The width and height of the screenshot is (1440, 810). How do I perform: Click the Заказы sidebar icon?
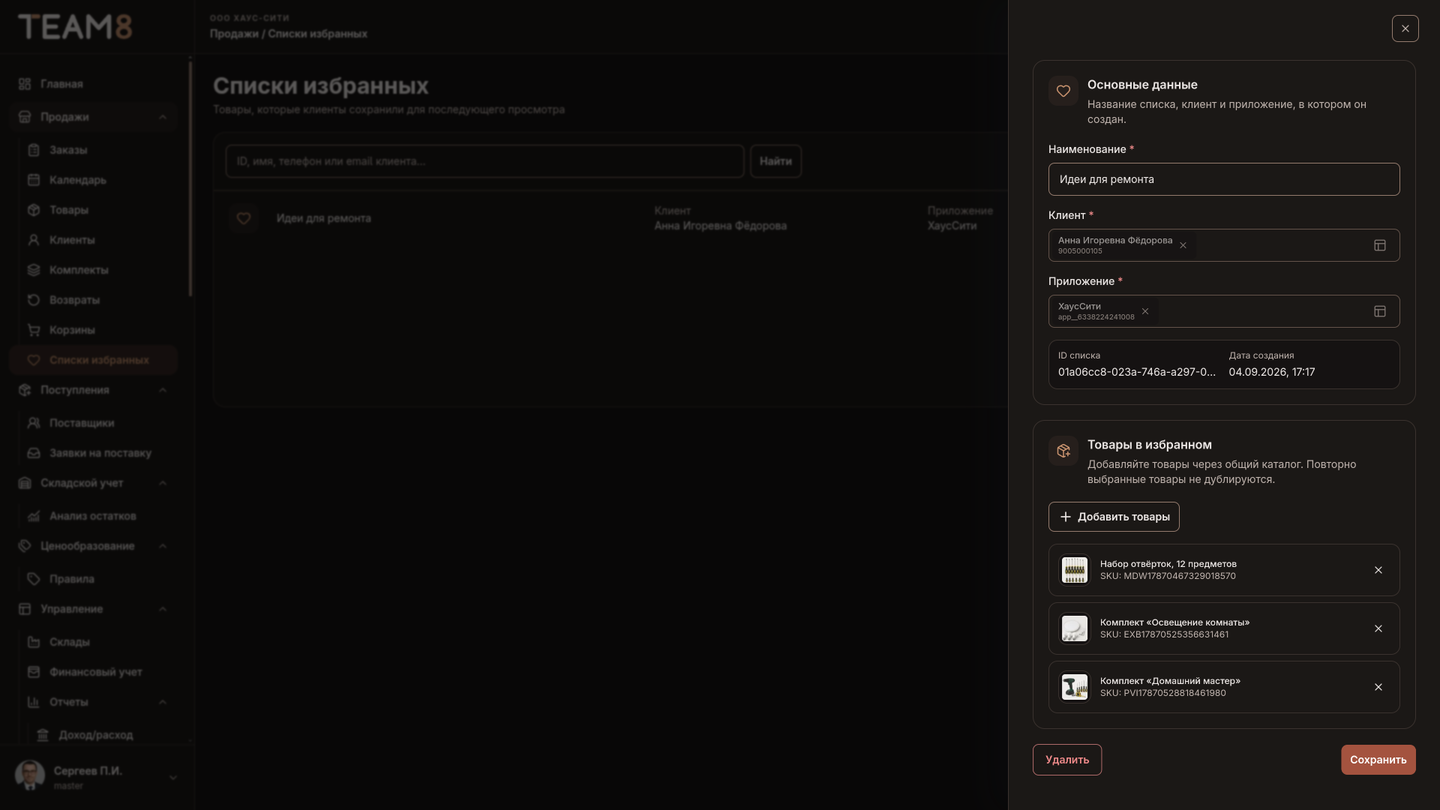33,150
